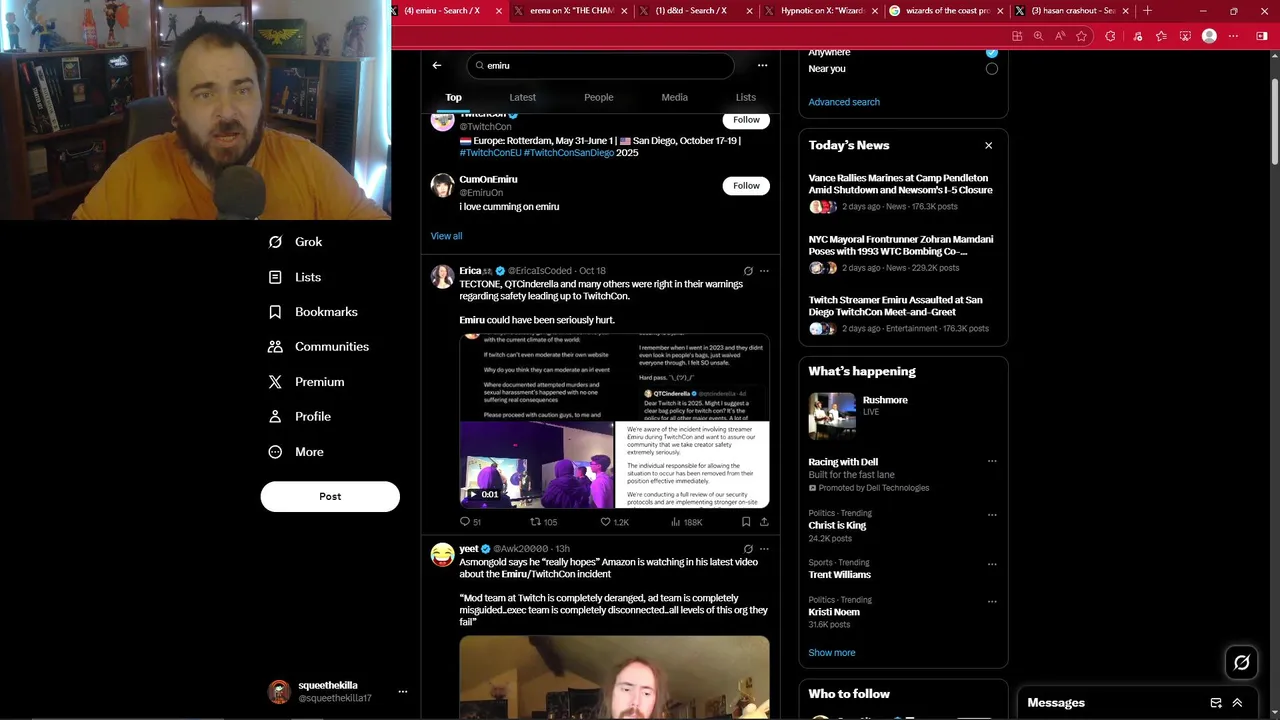This screenshot has height=720, width=1280.
Task: Switch to the Latest search tab
Action: [523, 97]
